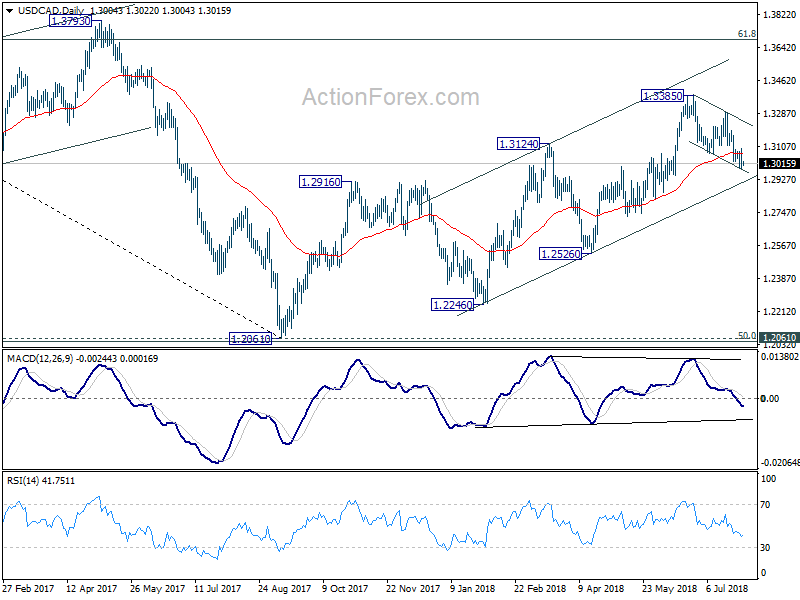Image resolution: width=800 pixels, height=600 pixels.
Task: Click the 1.29160 price label
Action: 320,182
